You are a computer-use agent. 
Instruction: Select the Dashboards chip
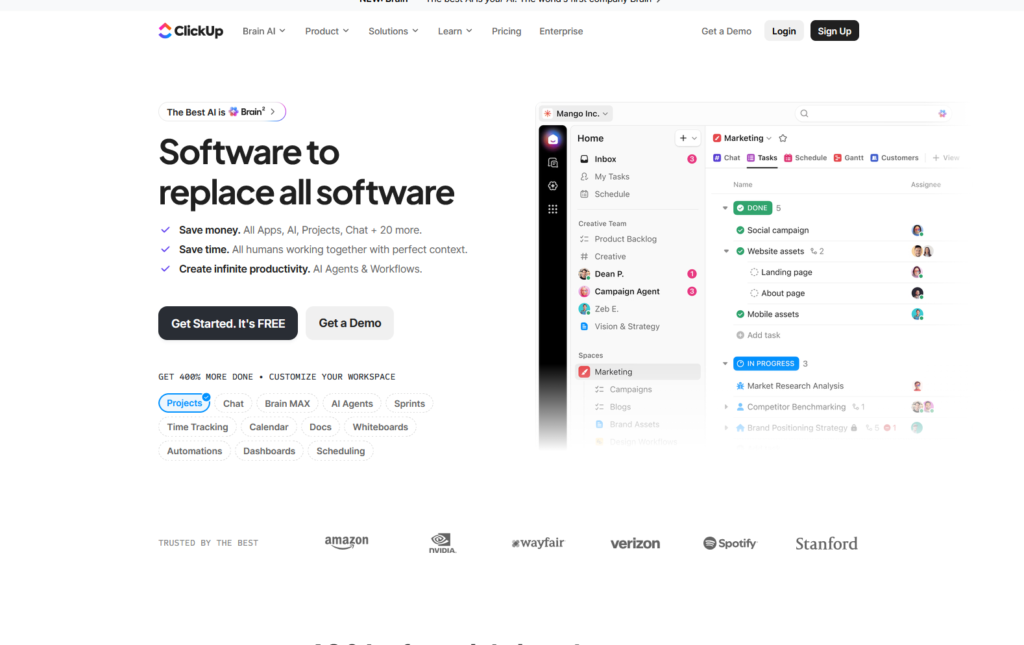point(269,451)
